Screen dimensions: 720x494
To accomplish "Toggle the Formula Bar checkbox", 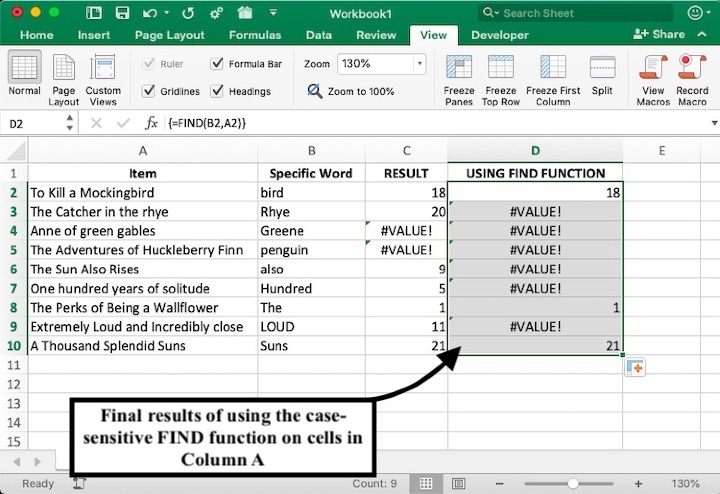I will (218, 64).
